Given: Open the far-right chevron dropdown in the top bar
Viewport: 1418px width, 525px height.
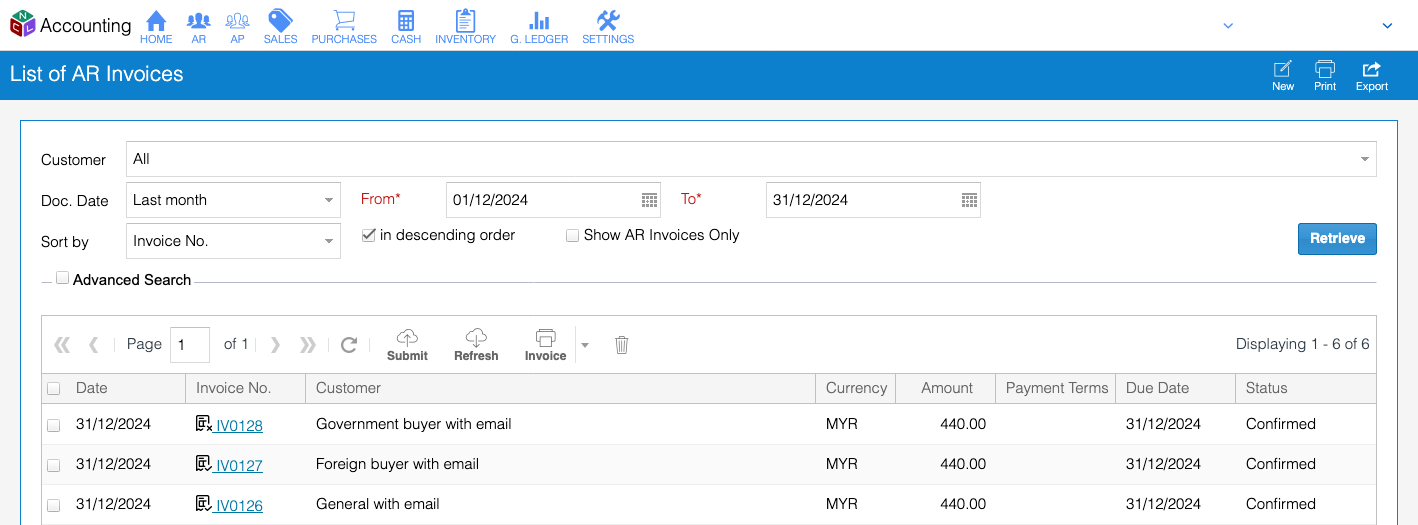Looking at the screenshot, I should [x=1387, y=26].
